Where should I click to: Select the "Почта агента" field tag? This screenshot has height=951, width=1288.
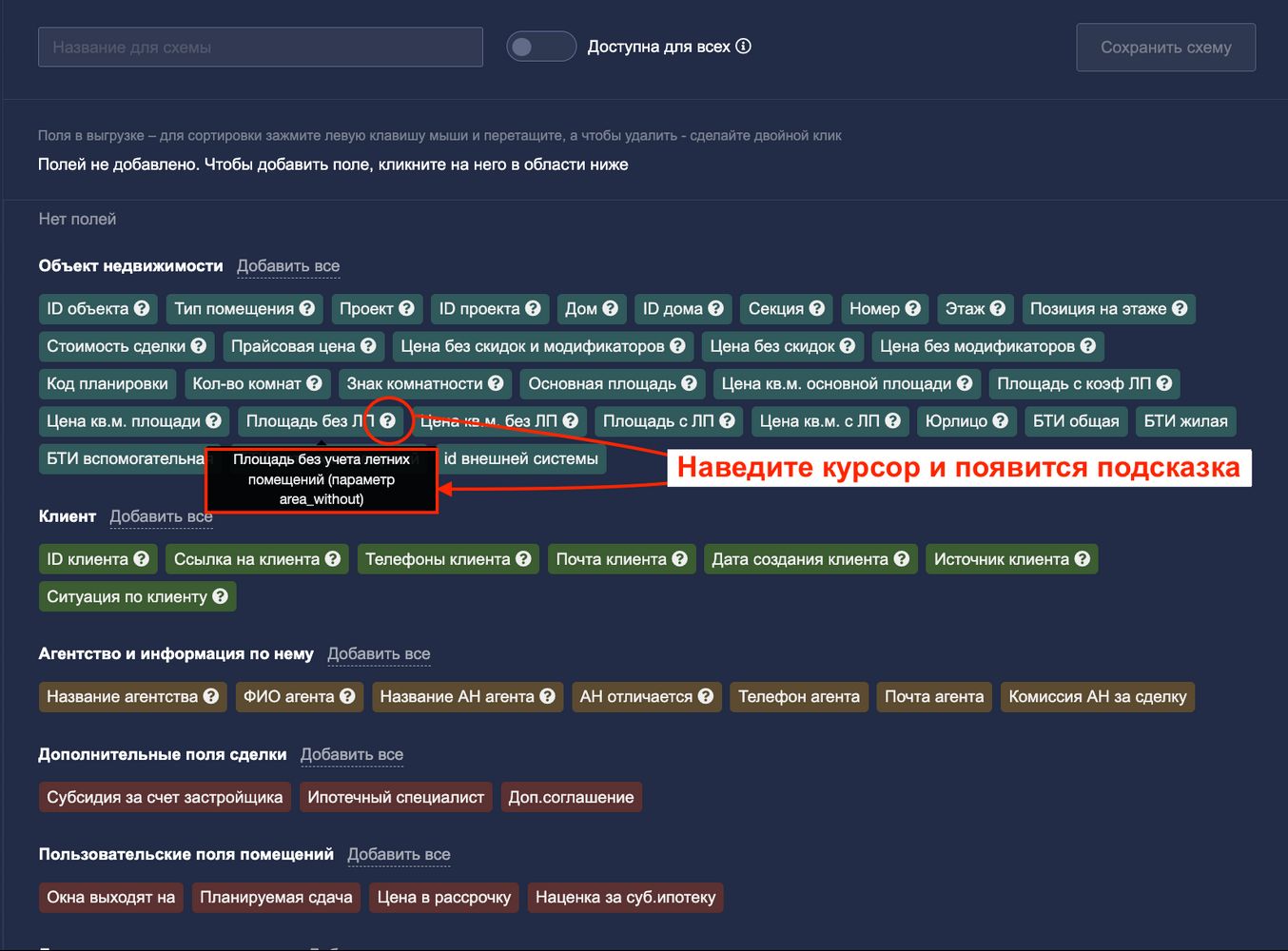(x=934, y=696)
